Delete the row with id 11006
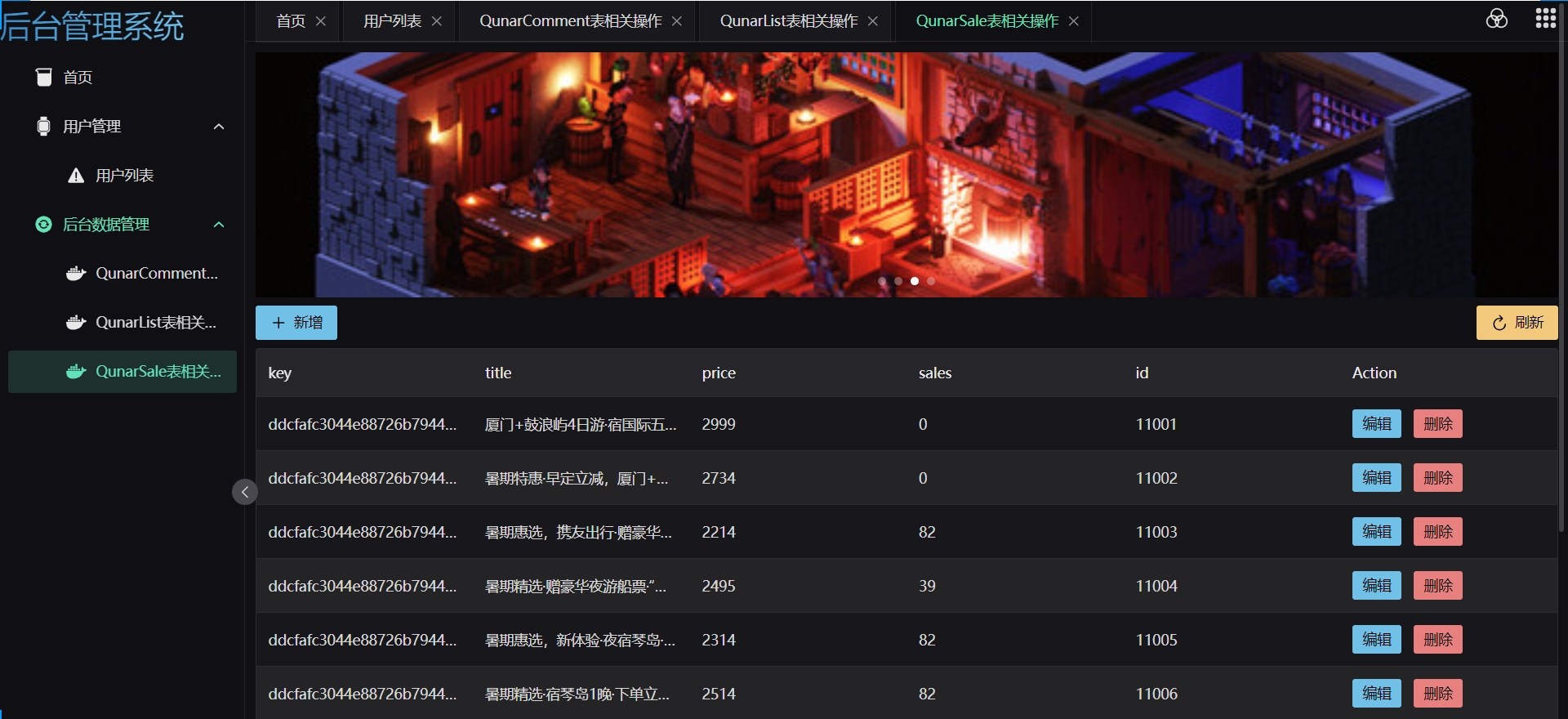The width and height of the screenshot is (1568, 719). pos(1438,694)
